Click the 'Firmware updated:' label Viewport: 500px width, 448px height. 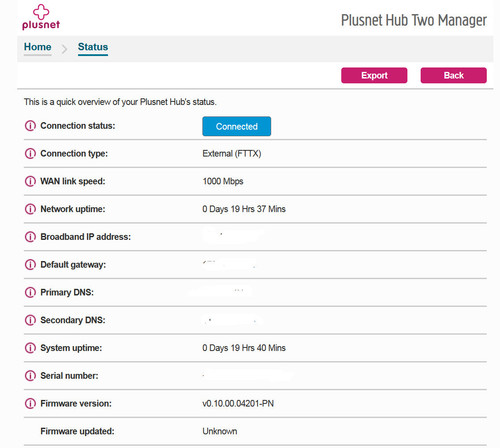[77, 431]
